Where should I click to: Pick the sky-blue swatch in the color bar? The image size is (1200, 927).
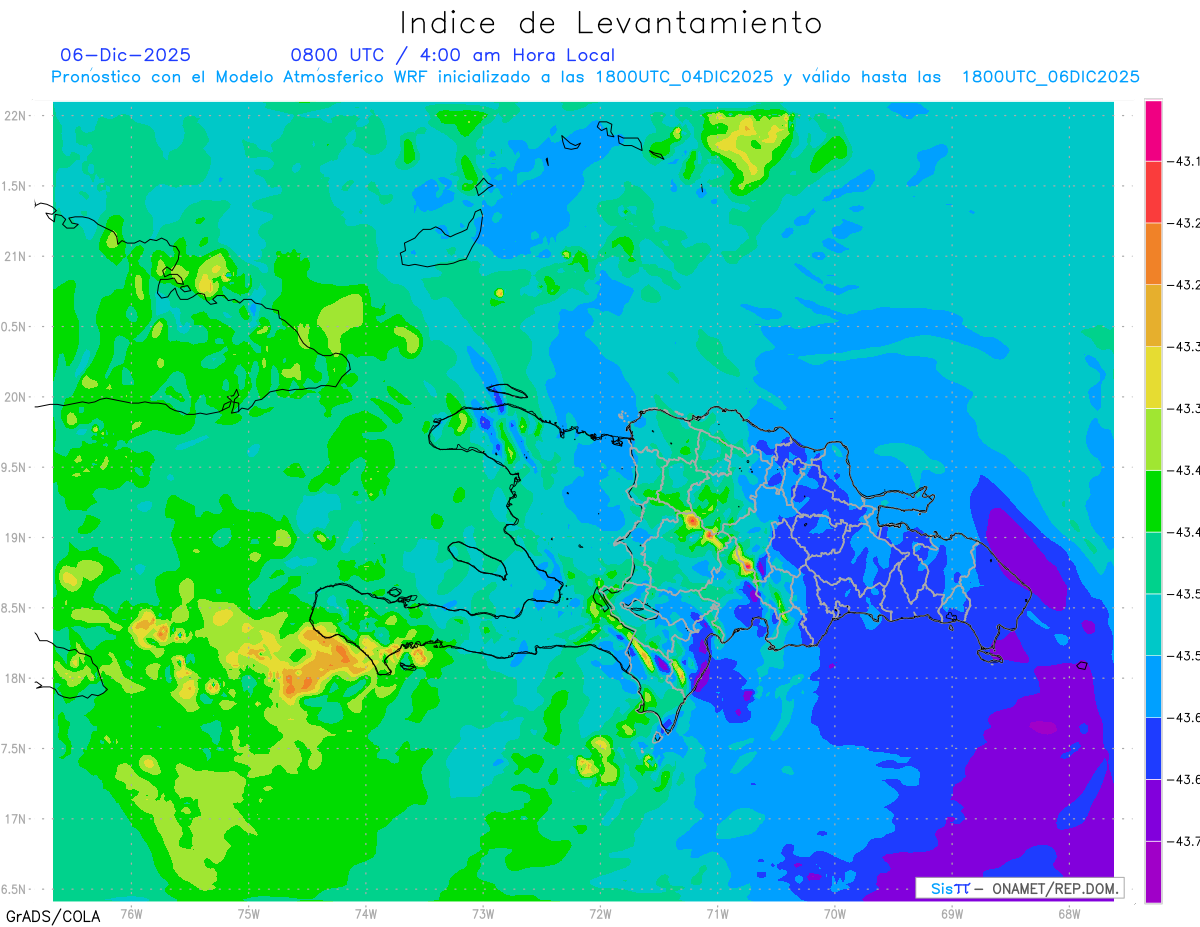coord(1154,686)
